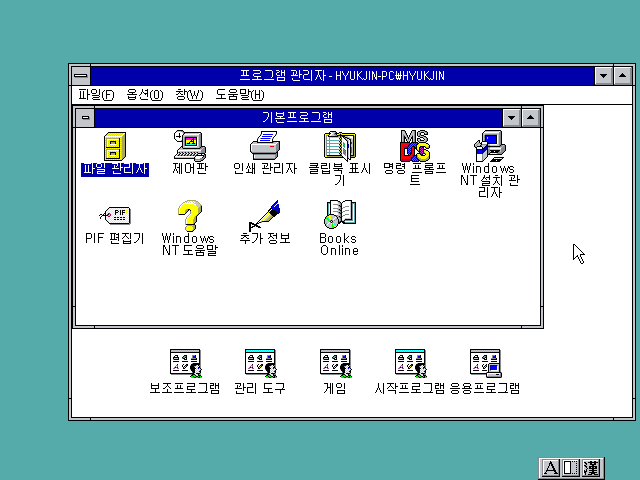Maximize the 기본프로그램 group window
This screenshot has height=480, width=640.
[x=531, y=118]
